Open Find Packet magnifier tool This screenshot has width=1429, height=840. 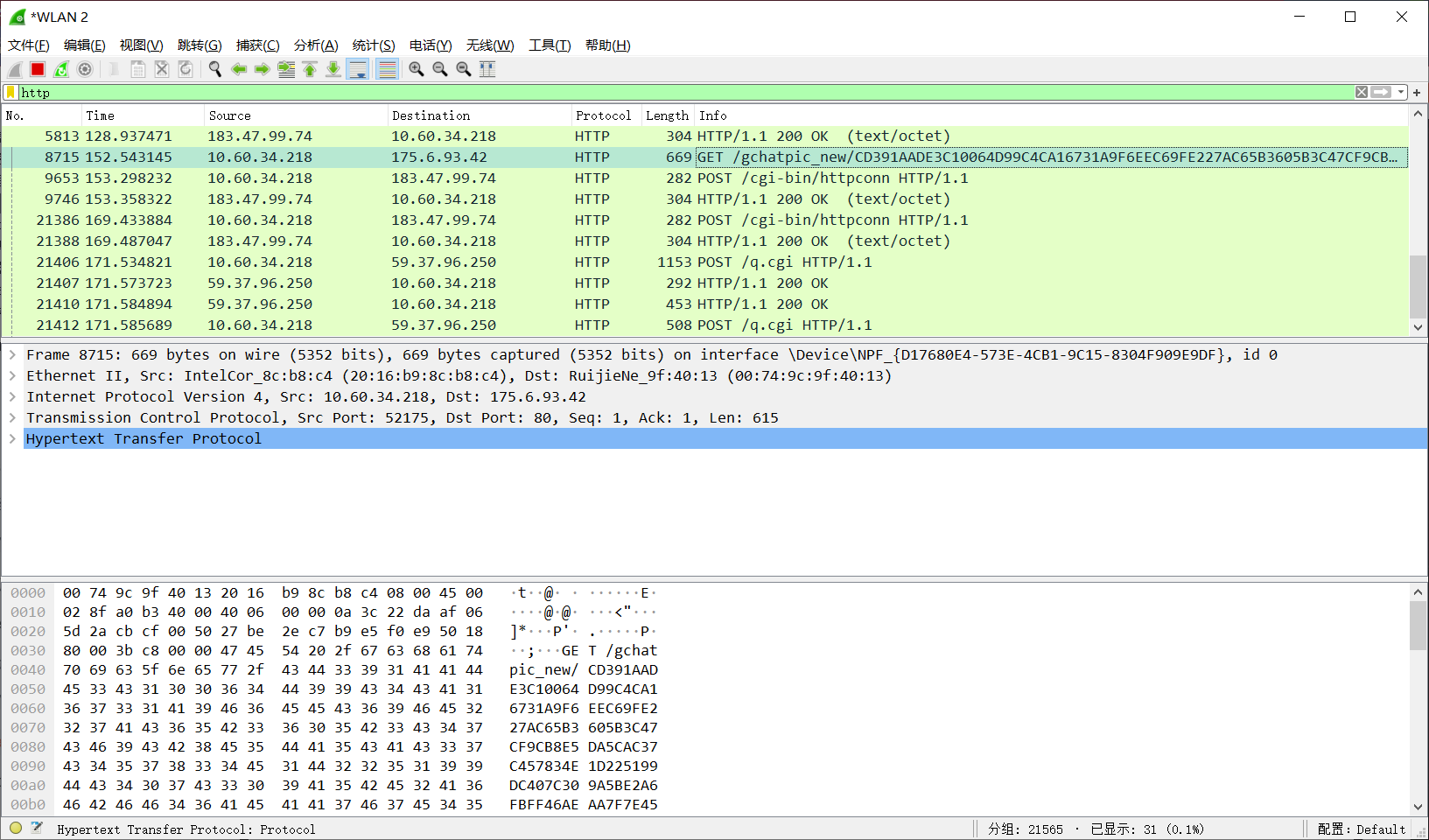[x=214, y=69]
